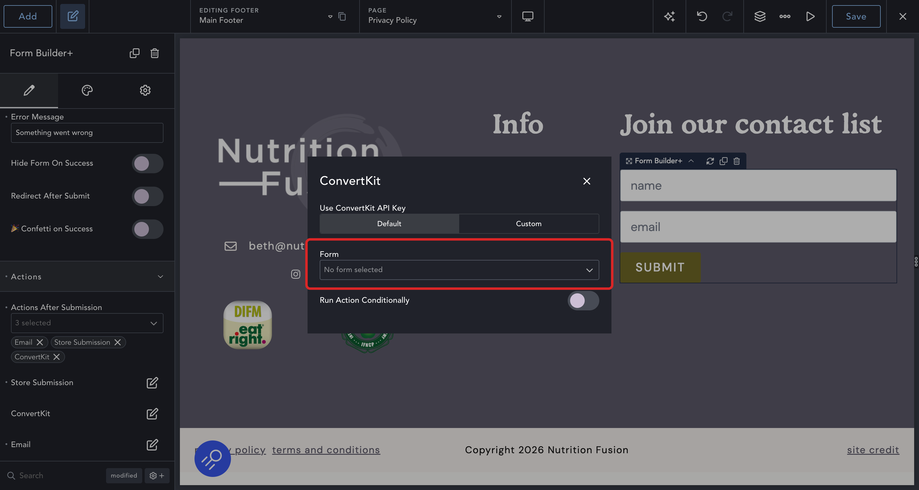Click the gear plus settings button
Viewport: 919px width, 490px height.
(x=157, y=475)
